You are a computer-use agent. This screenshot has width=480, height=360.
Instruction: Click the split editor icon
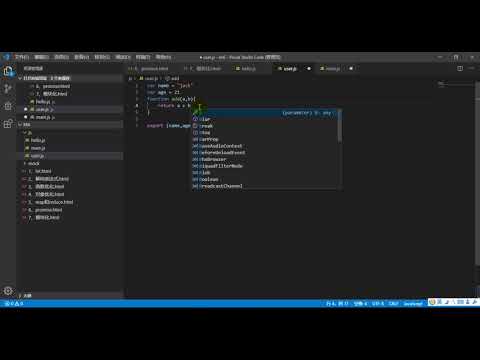point(460,69)
